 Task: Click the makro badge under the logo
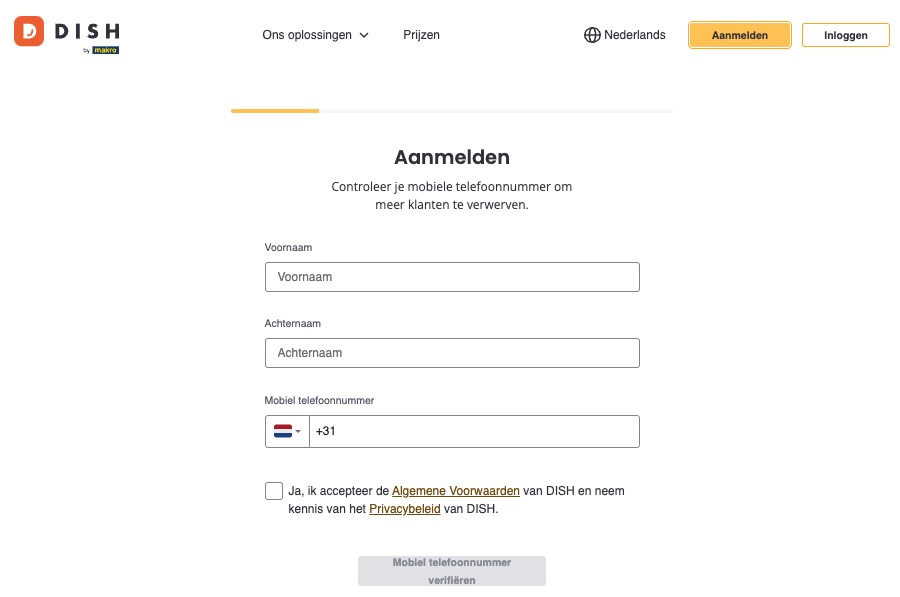106,50
